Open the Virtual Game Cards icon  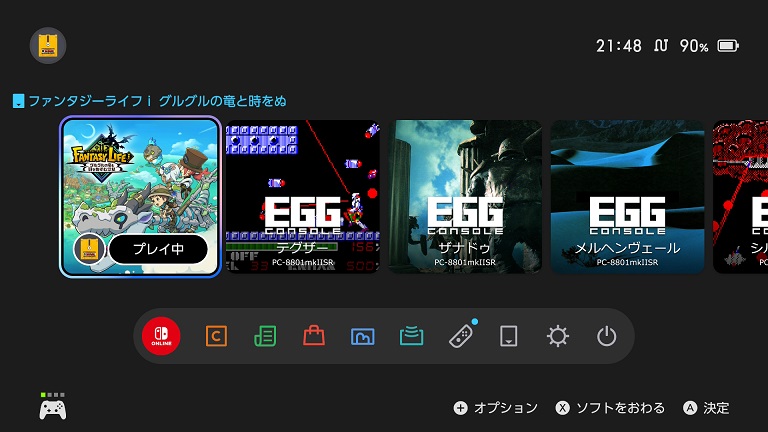click(508, 336)
